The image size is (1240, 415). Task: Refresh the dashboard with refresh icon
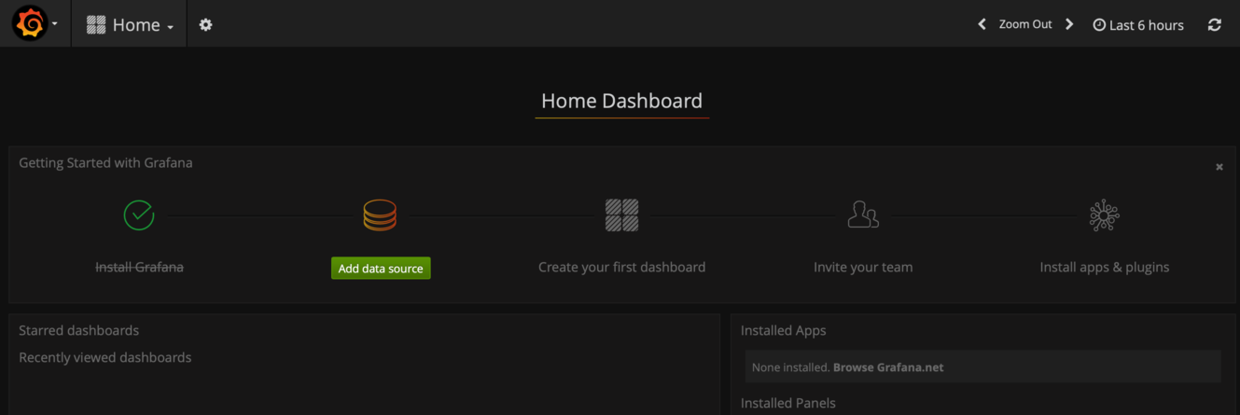1214,25
